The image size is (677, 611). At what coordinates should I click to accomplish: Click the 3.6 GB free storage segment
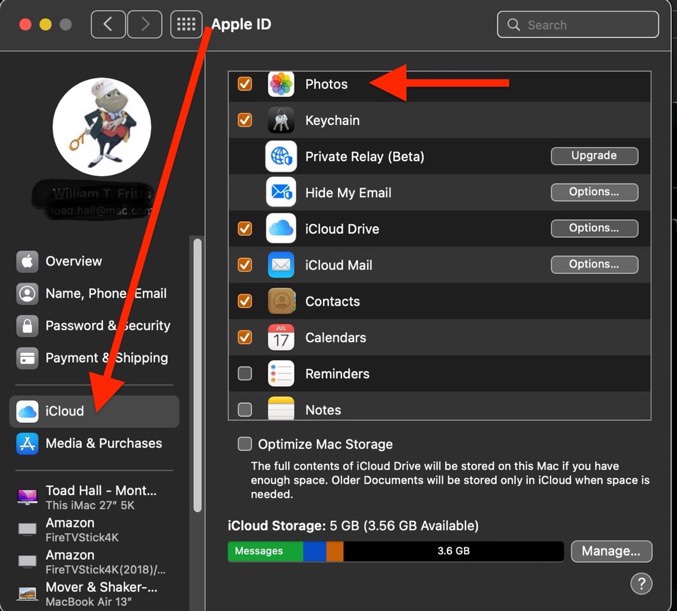(453, 551)
